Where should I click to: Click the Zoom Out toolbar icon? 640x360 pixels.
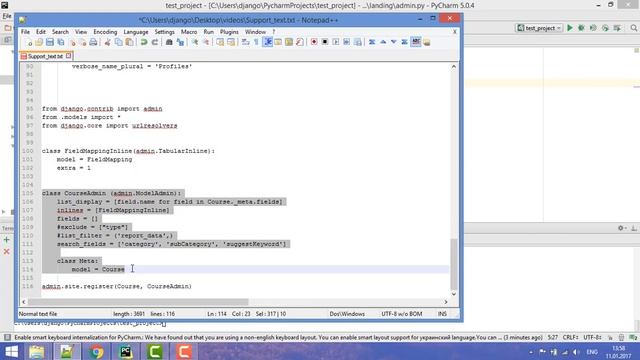[x=206, y=42]
